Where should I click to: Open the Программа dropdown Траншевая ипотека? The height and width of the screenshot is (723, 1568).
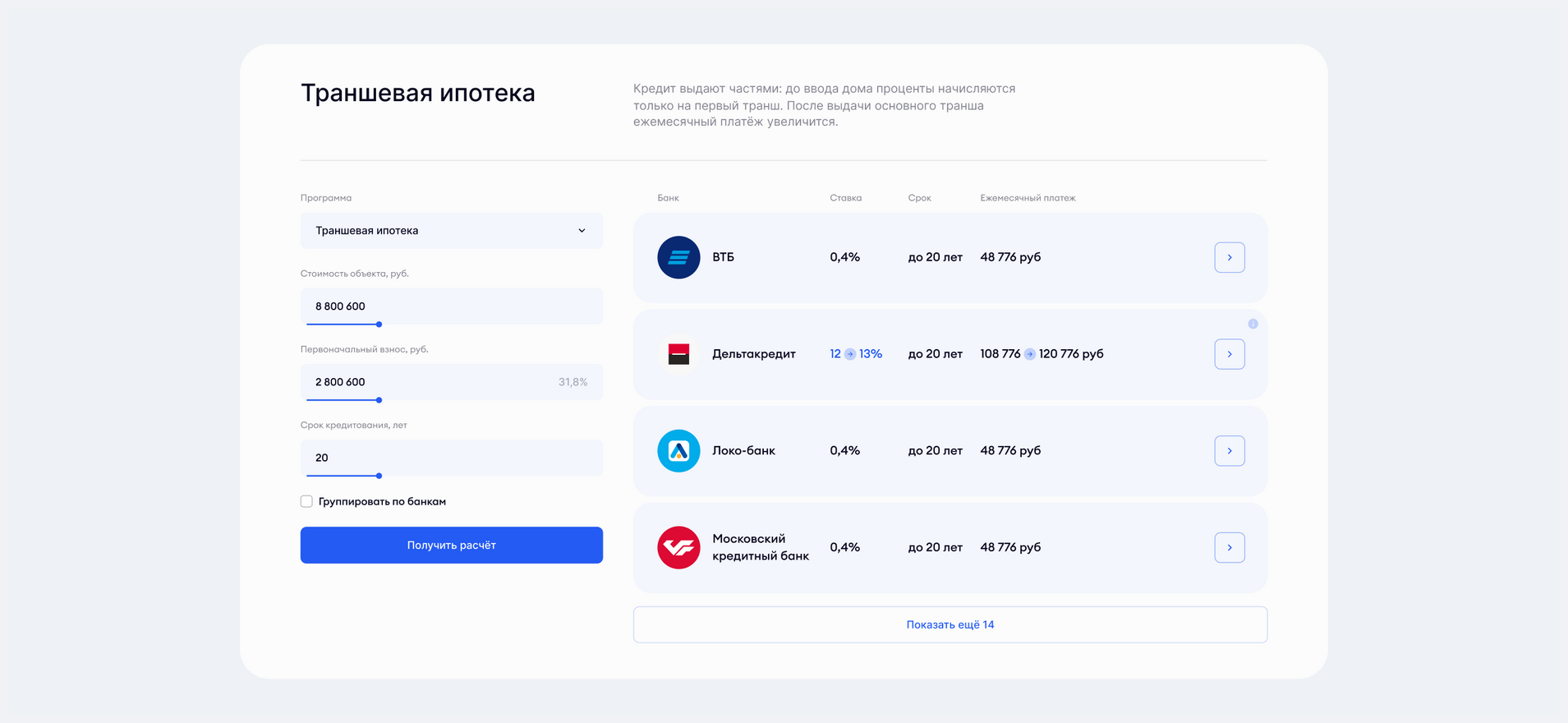452,231
